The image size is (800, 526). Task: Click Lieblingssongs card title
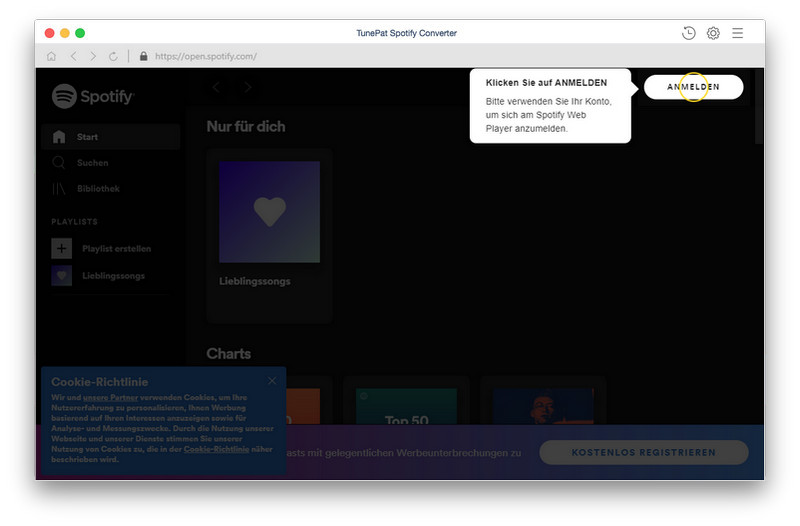[255, 281]
